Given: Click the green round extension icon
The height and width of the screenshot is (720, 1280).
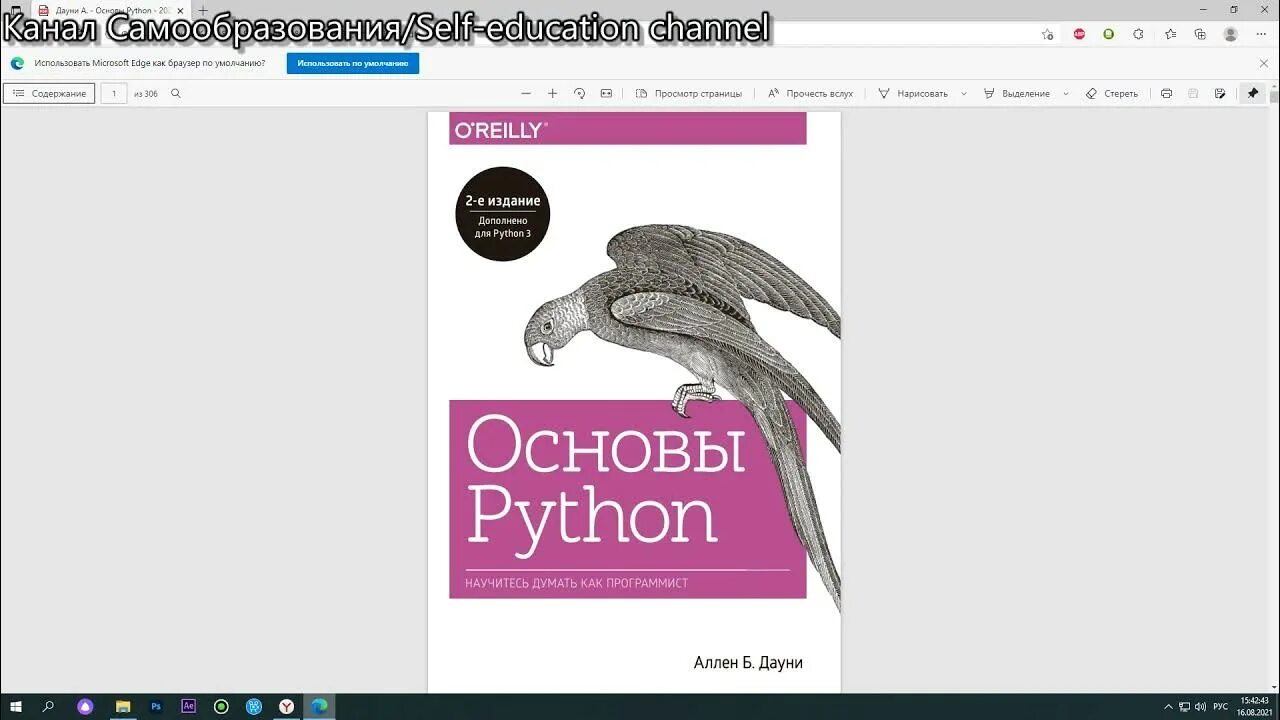Looking at the screenshot, I should coord(1108,34).
